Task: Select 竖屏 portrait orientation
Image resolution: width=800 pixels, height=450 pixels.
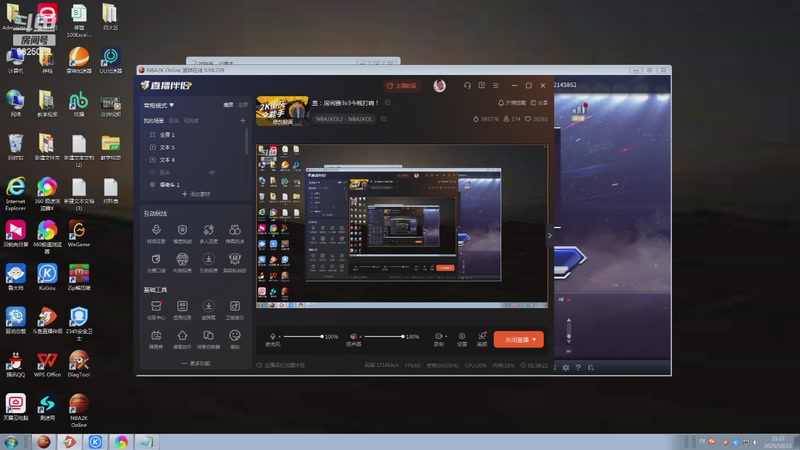Action: pyautogui.click(x=243, y=105)
